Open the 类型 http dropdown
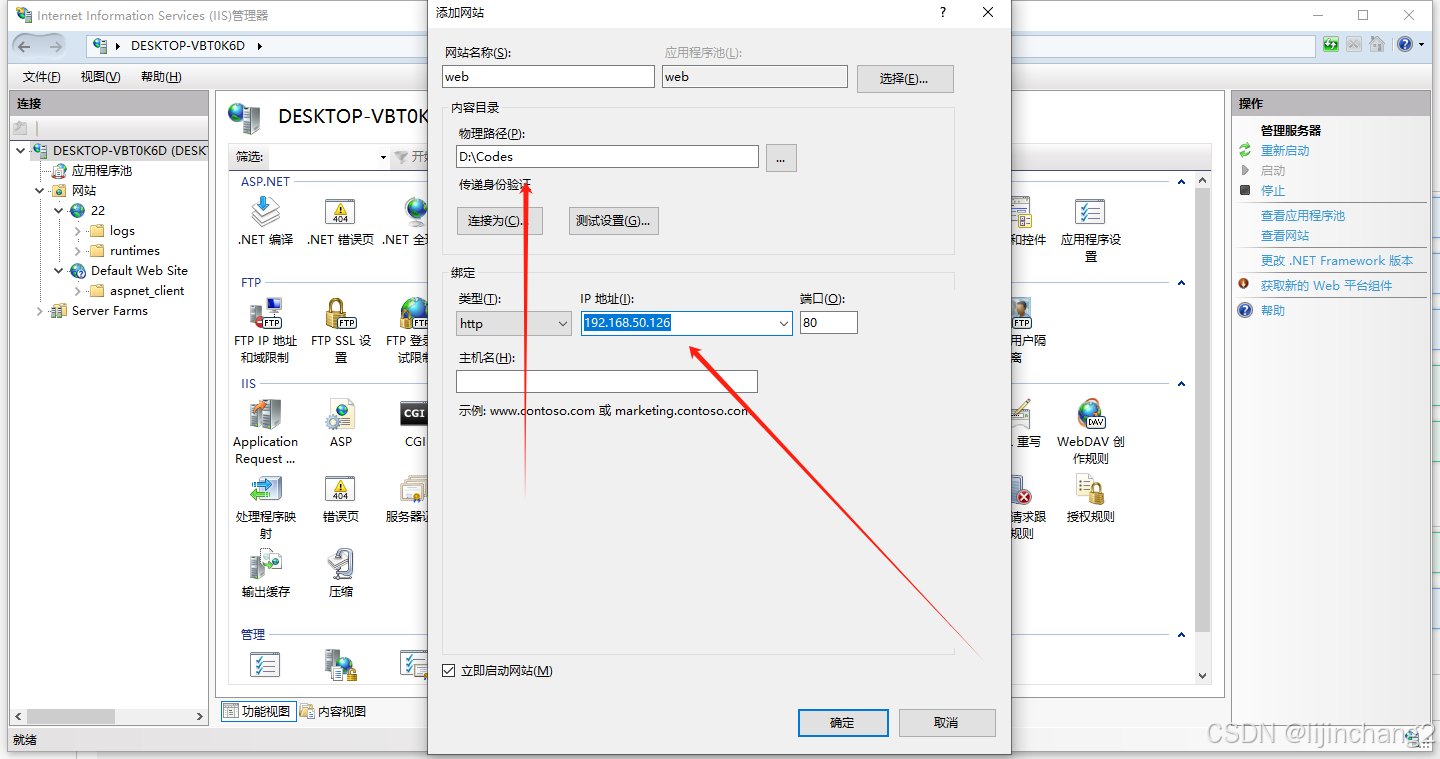This screenshot has height=759, width=1440. coord(514,323)
